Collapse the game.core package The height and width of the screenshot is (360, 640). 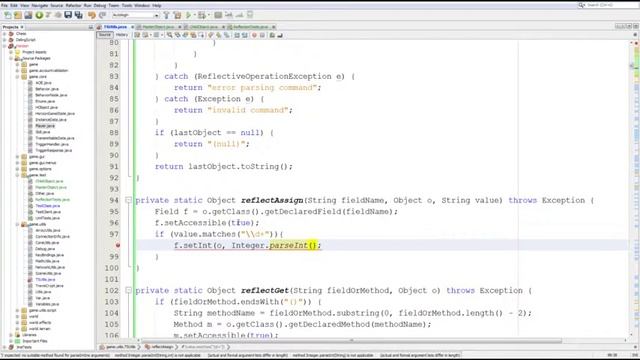point(18,77)
